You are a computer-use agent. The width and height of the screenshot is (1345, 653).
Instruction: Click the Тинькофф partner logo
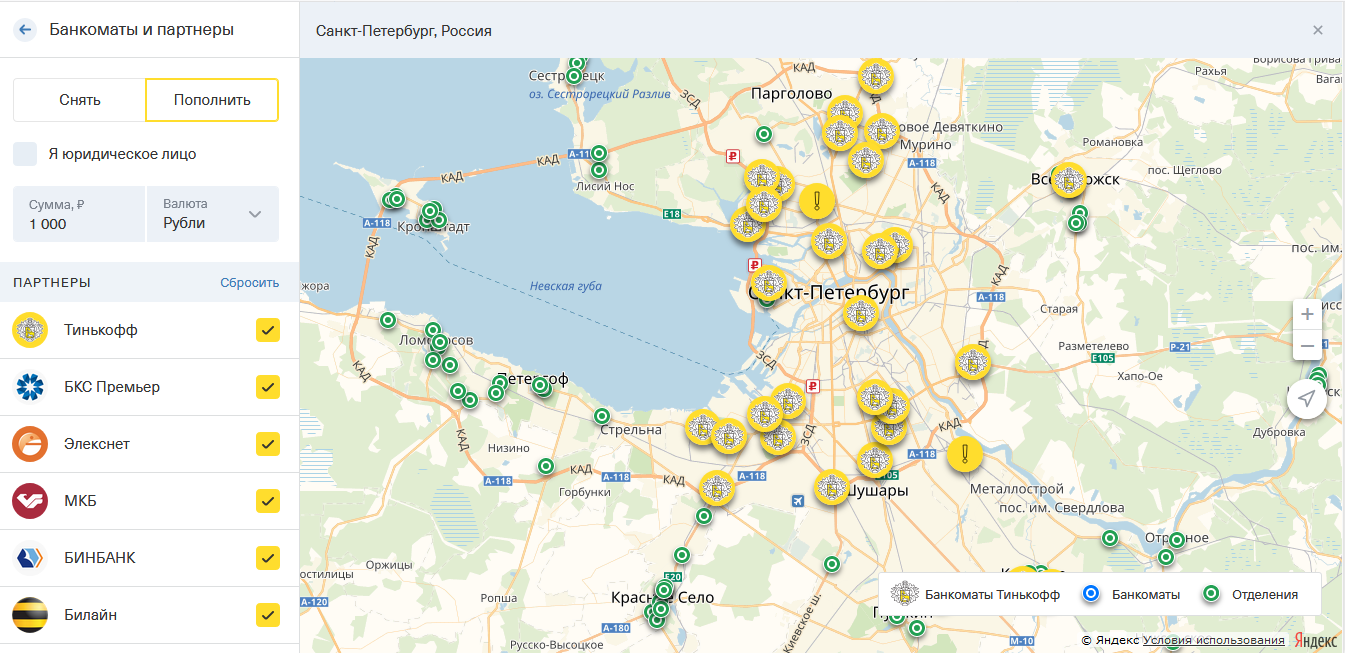[x=30, y=330]
